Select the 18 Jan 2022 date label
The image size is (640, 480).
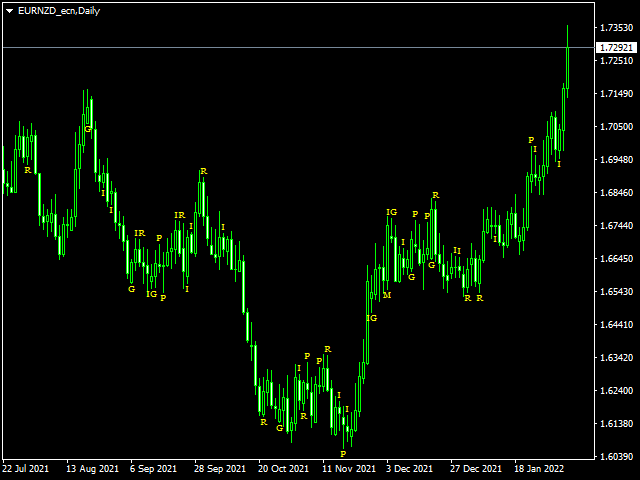click(538, 469)
